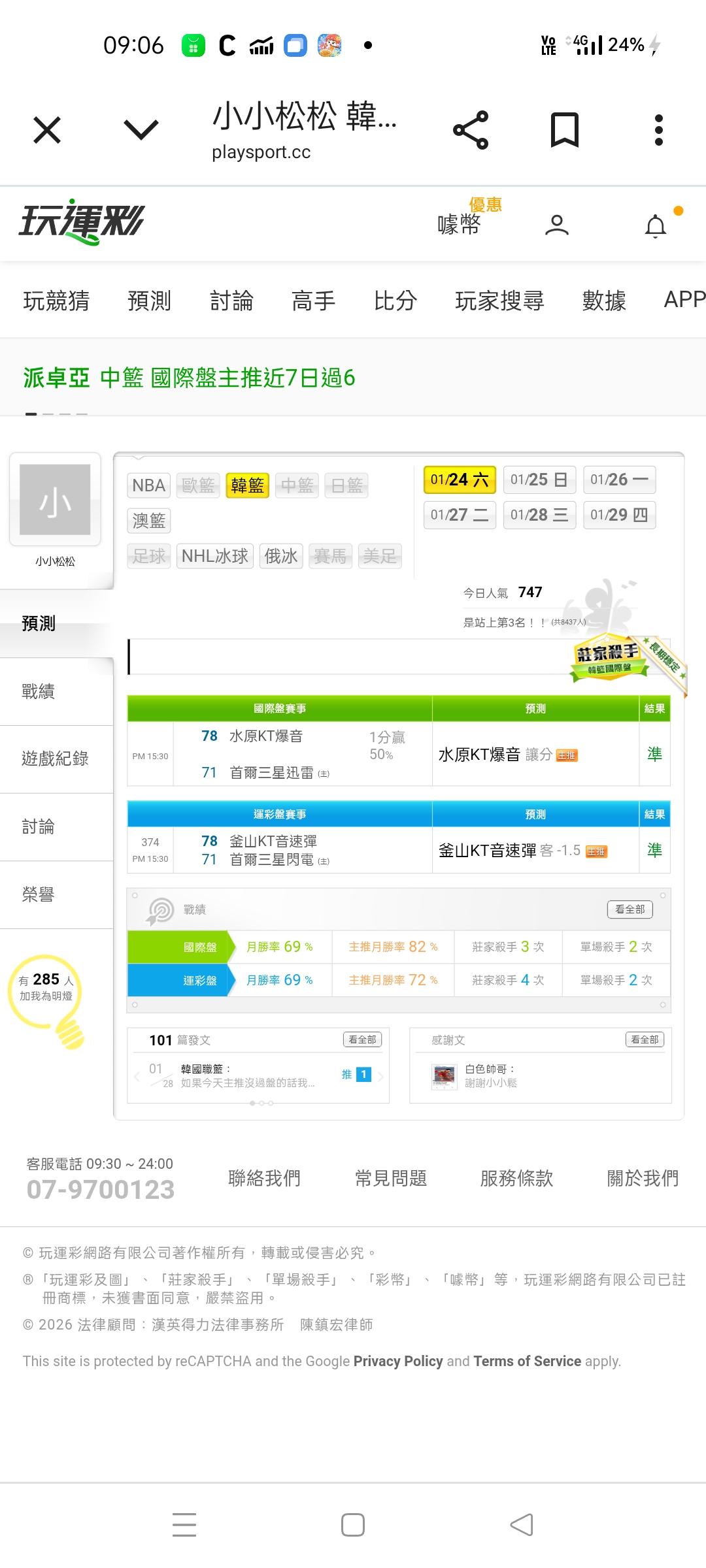The image size is (706, 1568).
Task: Go to 比分 navigation item
Action: [x=395, y=301]
